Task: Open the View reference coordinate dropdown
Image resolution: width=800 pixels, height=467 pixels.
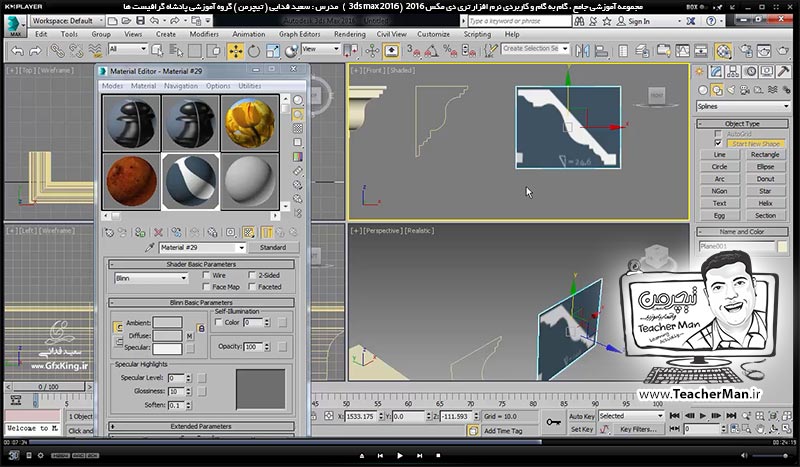Action: (x=320, y=49)
